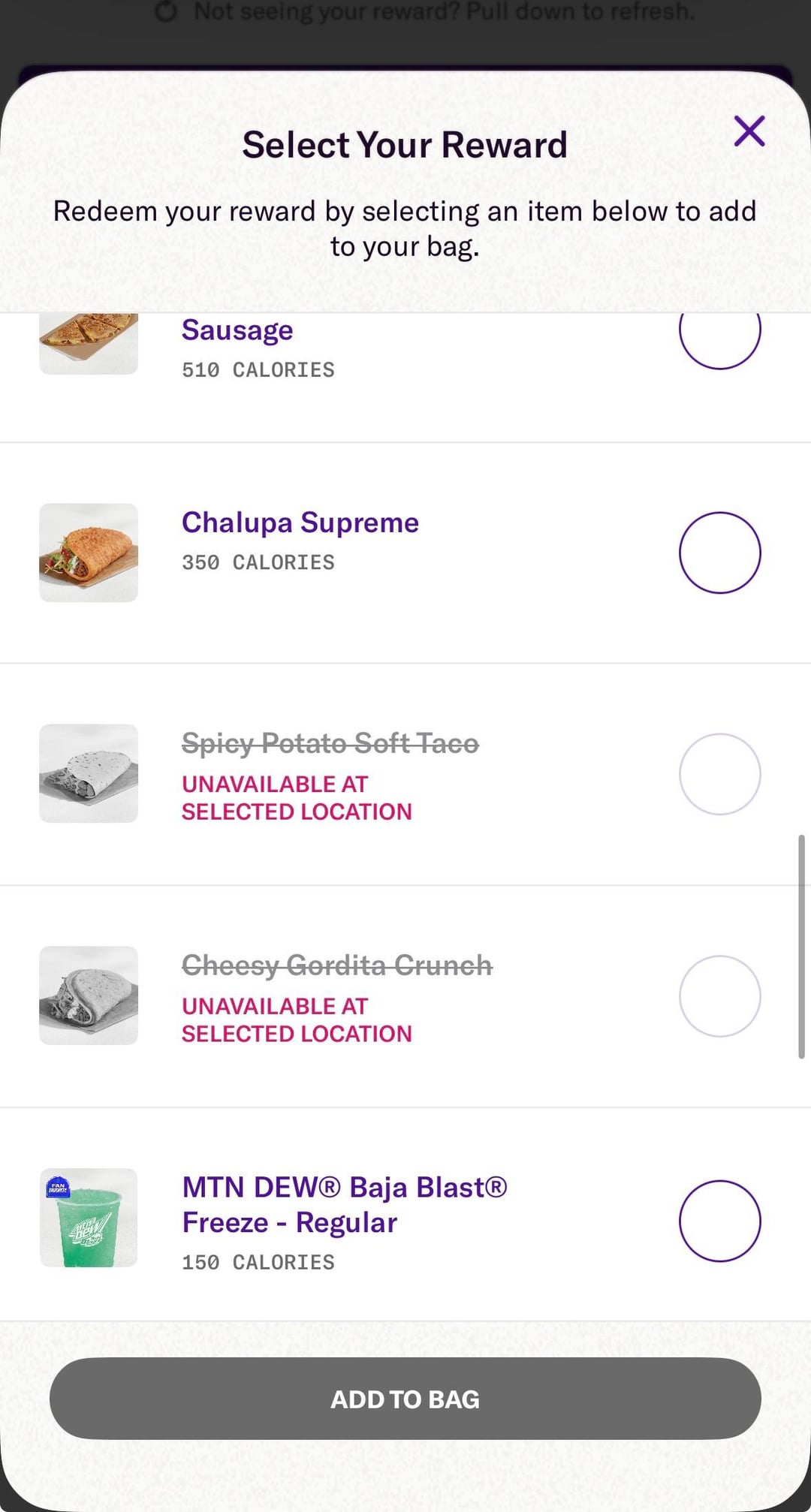Tap the Chalupa Supreme thumbnail image
811x1512 pixels.
[x=89, y=553]
